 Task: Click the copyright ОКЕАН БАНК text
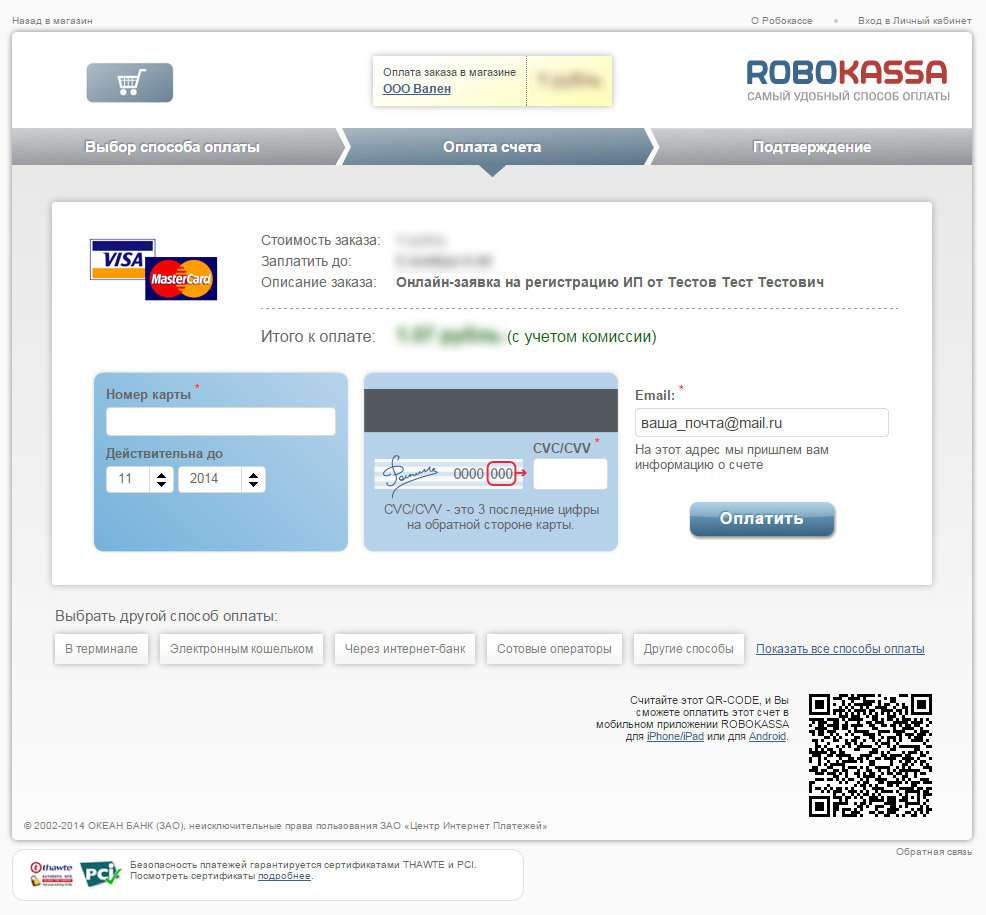(285, 826)
